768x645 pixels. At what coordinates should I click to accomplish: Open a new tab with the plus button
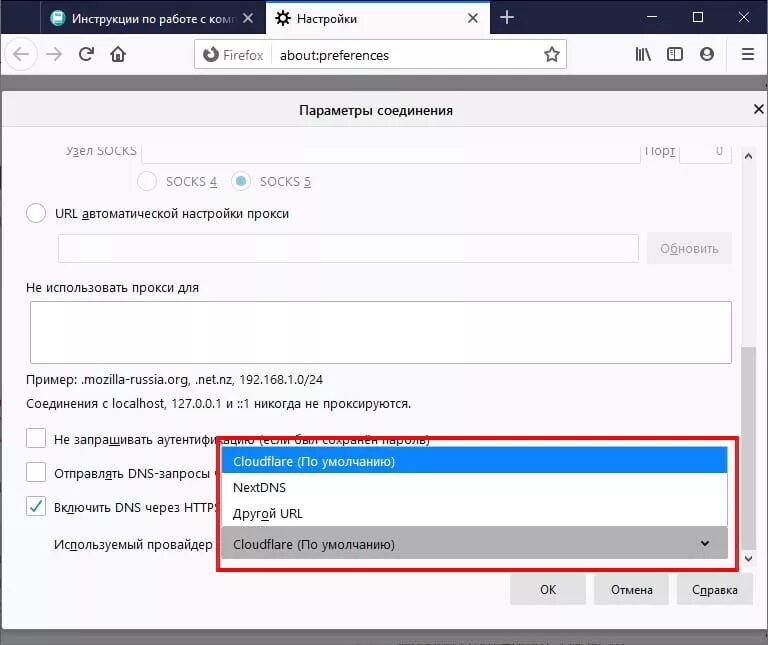[507, 18]
